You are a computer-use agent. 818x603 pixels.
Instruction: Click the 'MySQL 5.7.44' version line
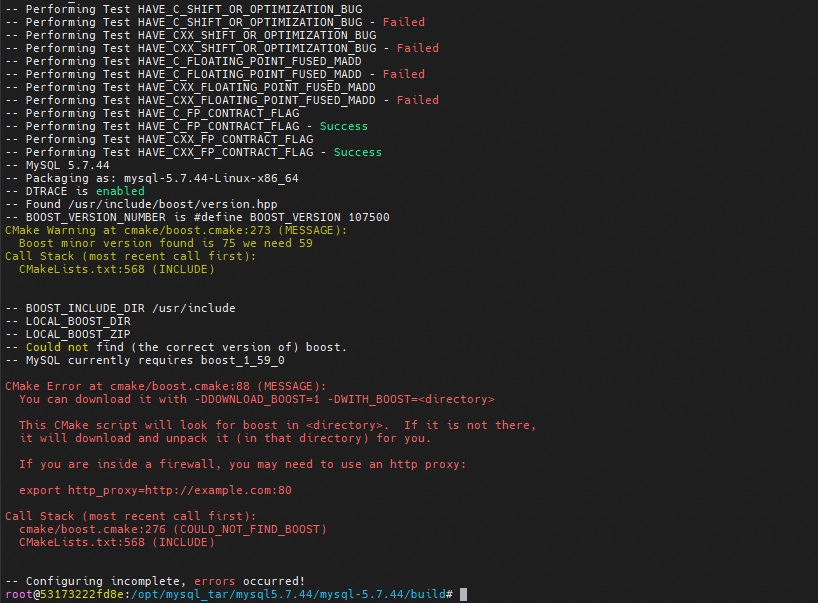[57, 165]
